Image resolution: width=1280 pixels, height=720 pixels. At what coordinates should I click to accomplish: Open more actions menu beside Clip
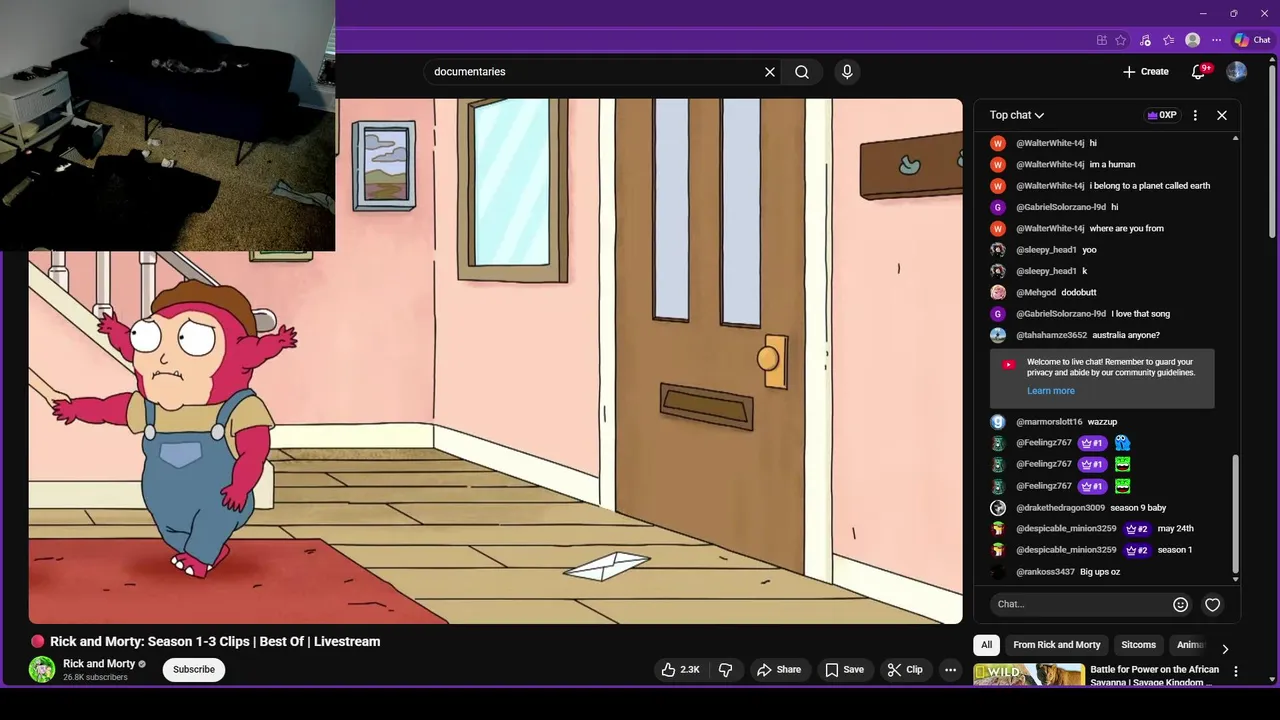tap(951, 670)
